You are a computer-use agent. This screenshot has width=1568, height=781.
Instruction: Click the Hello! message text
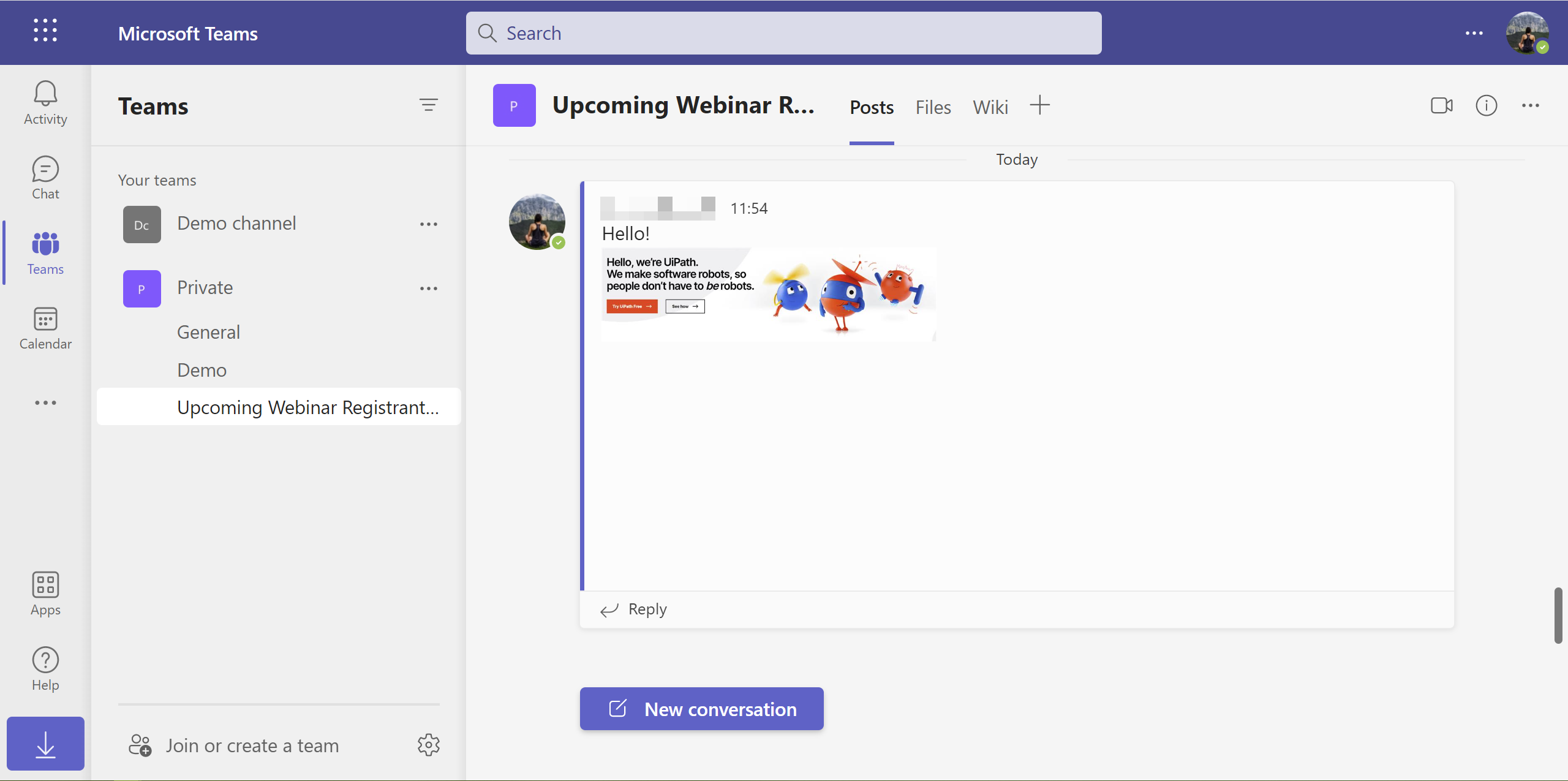[x=625, y=233]
